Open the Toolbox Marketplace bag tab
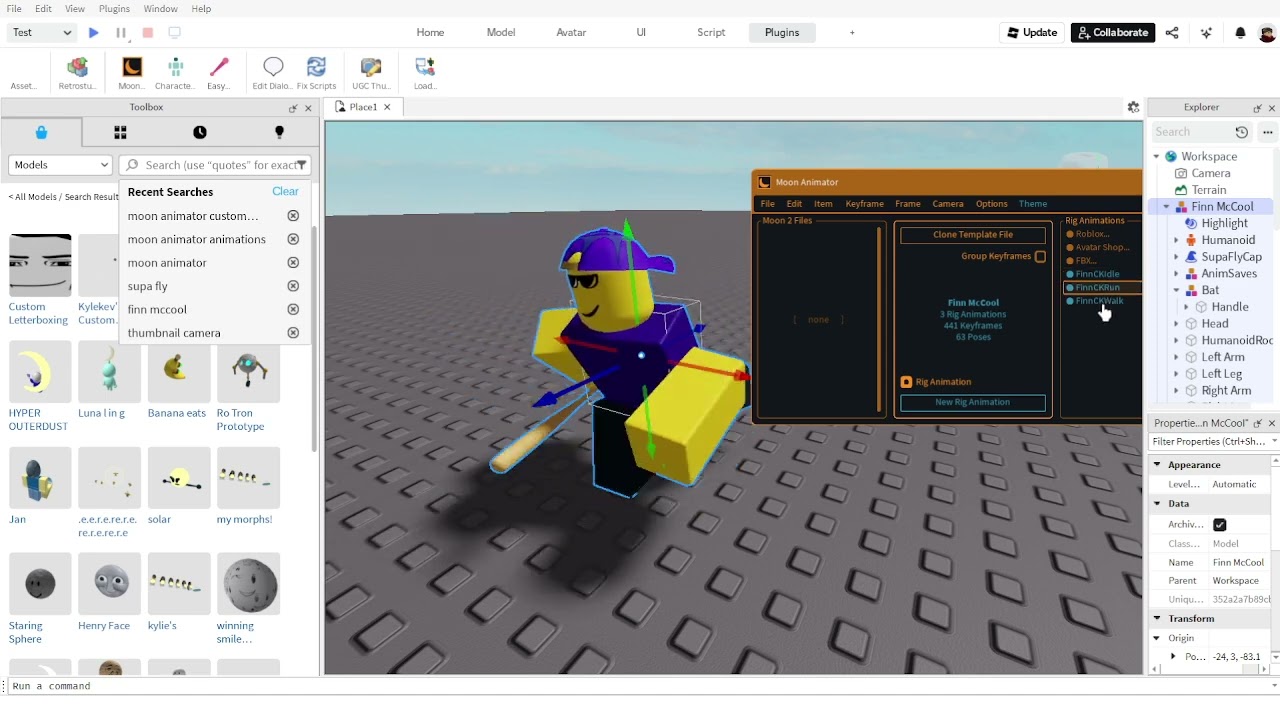Image resolution: width=1280 pixels, height=720 pixels. pos(41,132)
